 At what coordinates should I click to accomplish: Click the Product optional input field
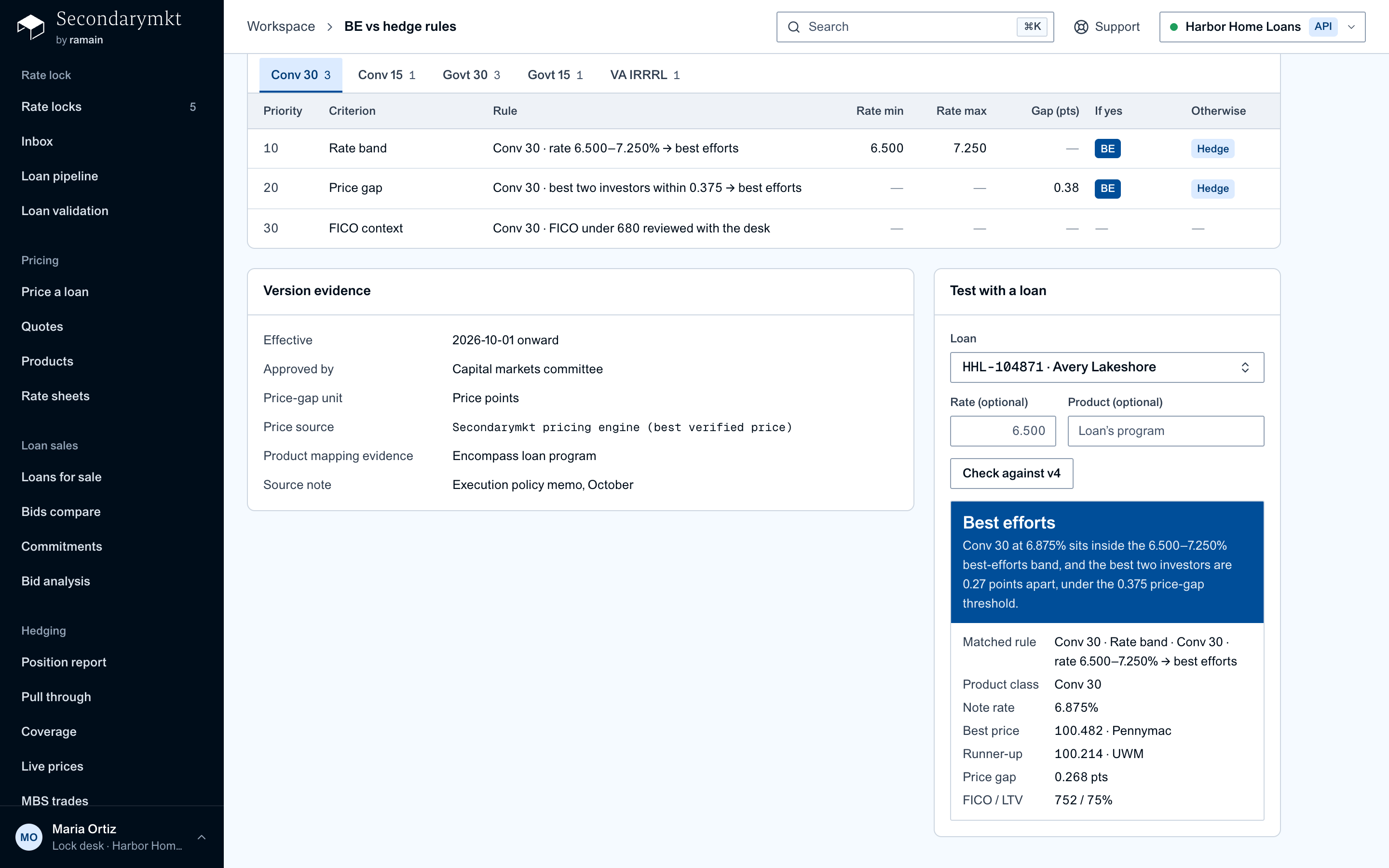[x=1165, y=431]
